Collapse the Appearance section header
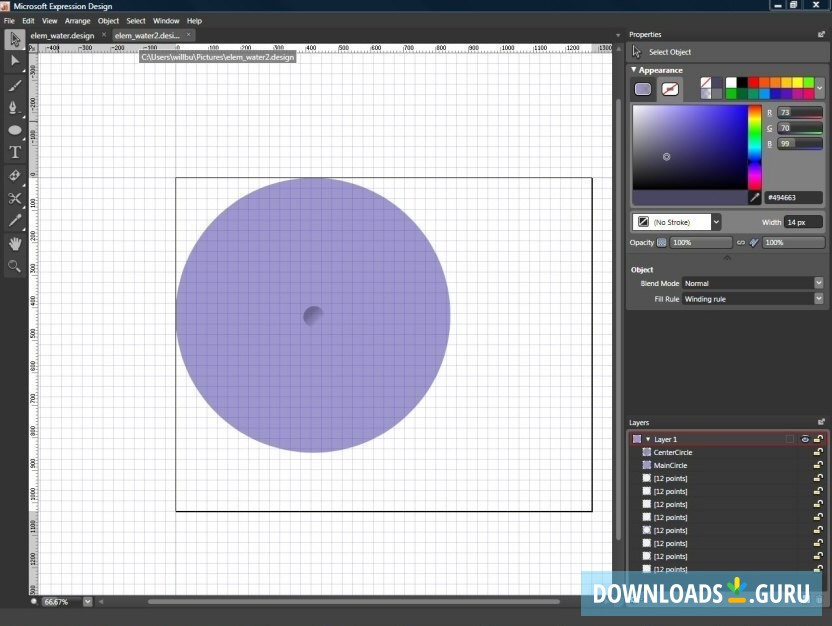The height and width of the screenshot is (626, 832). (634, 70)
